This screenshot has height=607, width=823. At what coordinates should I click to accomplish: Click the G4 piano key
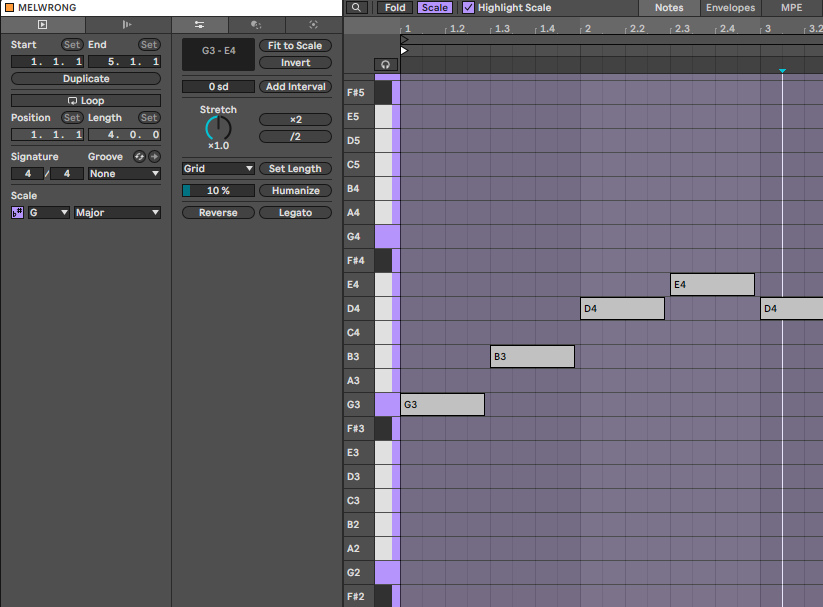coord(387,236)
